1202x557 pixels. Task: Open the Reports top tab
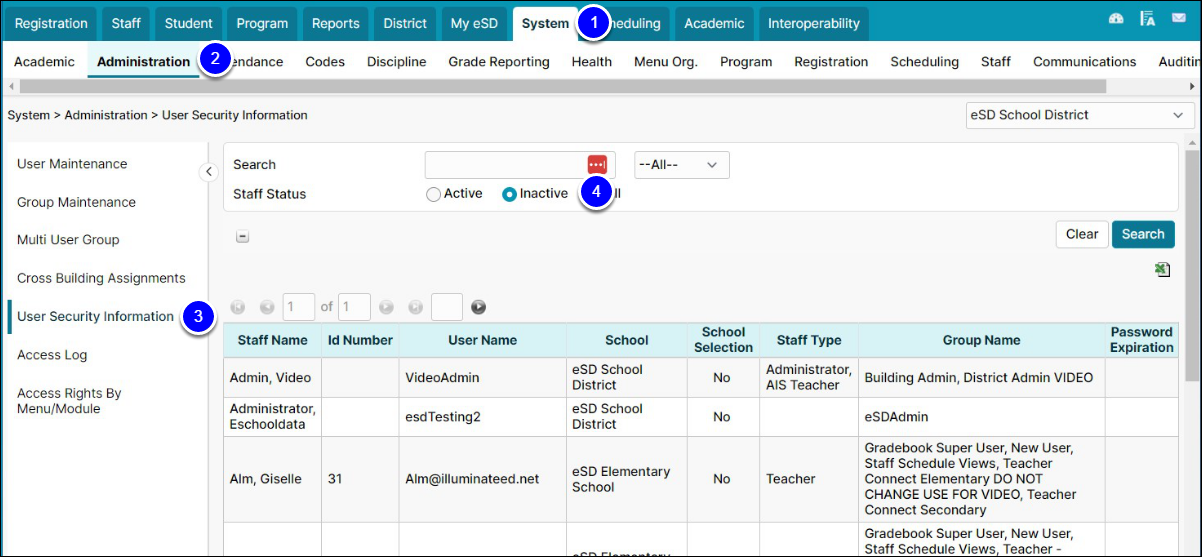tap(336, 23)
